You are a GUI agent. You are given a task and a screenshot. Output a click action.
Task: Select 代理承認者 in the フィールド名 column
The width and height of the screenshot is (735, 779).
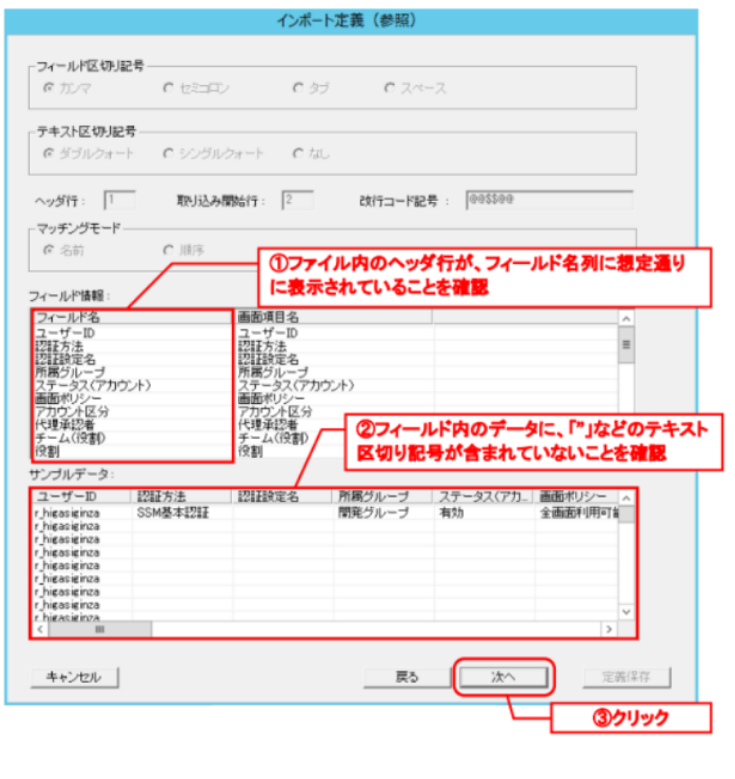[65, 425]
